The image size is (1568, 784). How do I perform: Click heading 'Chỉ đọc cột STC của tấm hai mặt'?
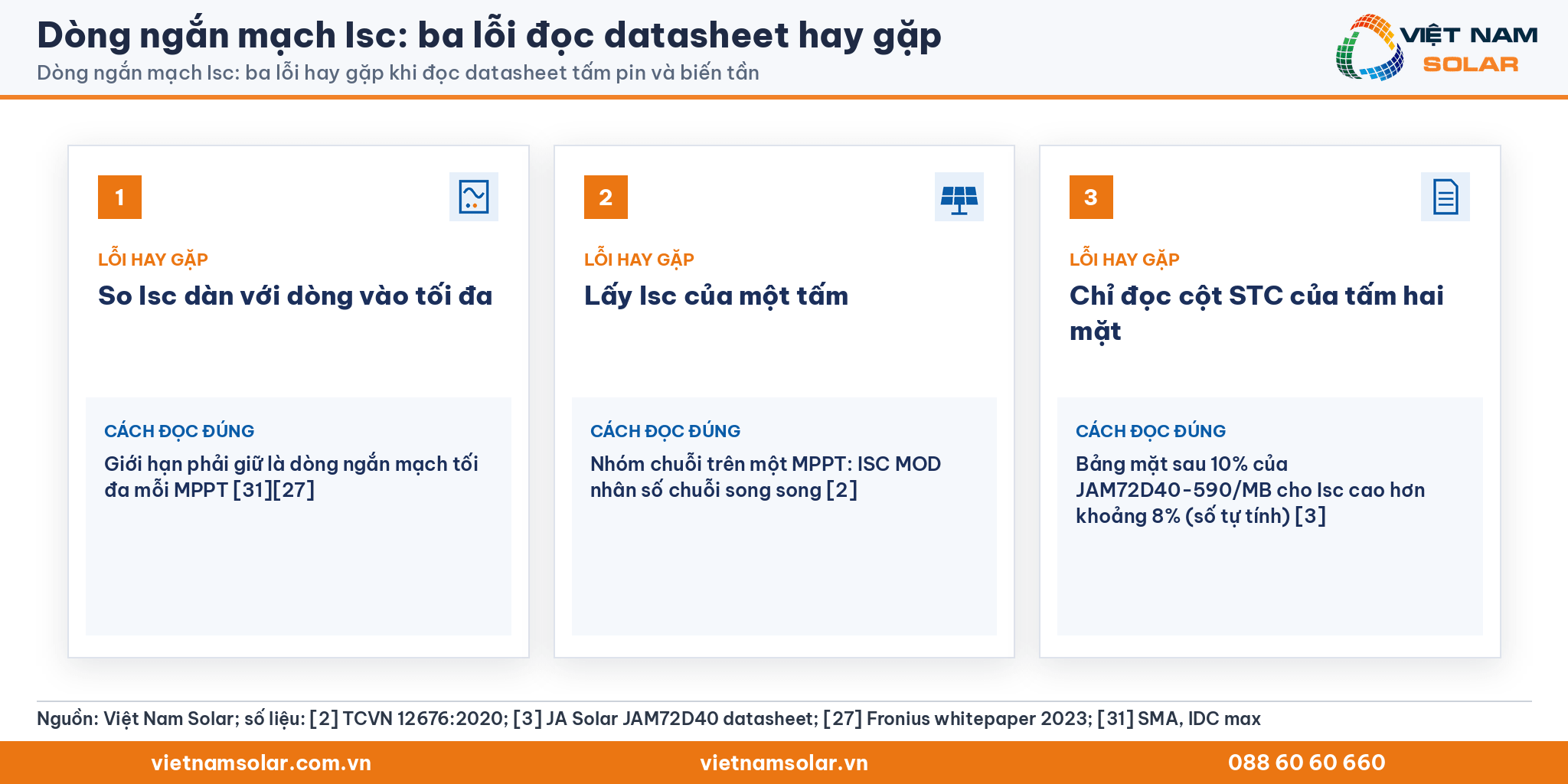1256,314
